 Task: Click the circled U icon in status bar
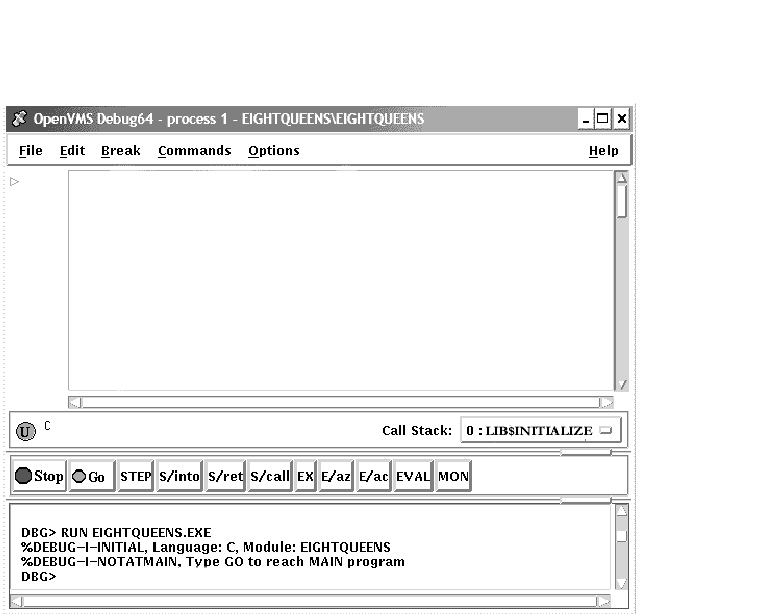coord(26,432)
